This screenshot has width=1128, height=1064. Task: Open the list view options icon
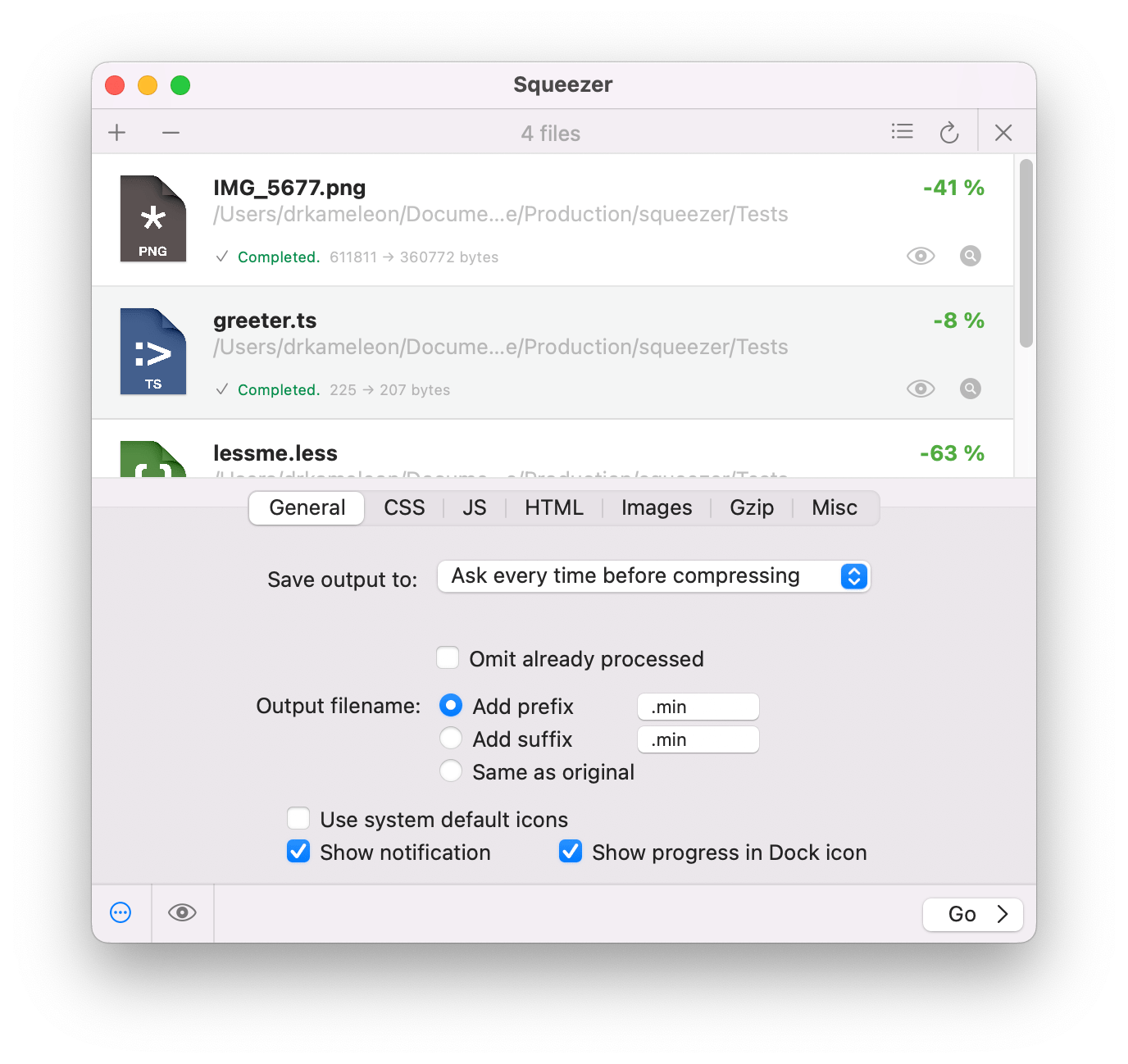pyautogui.click(x=902, y=131)
